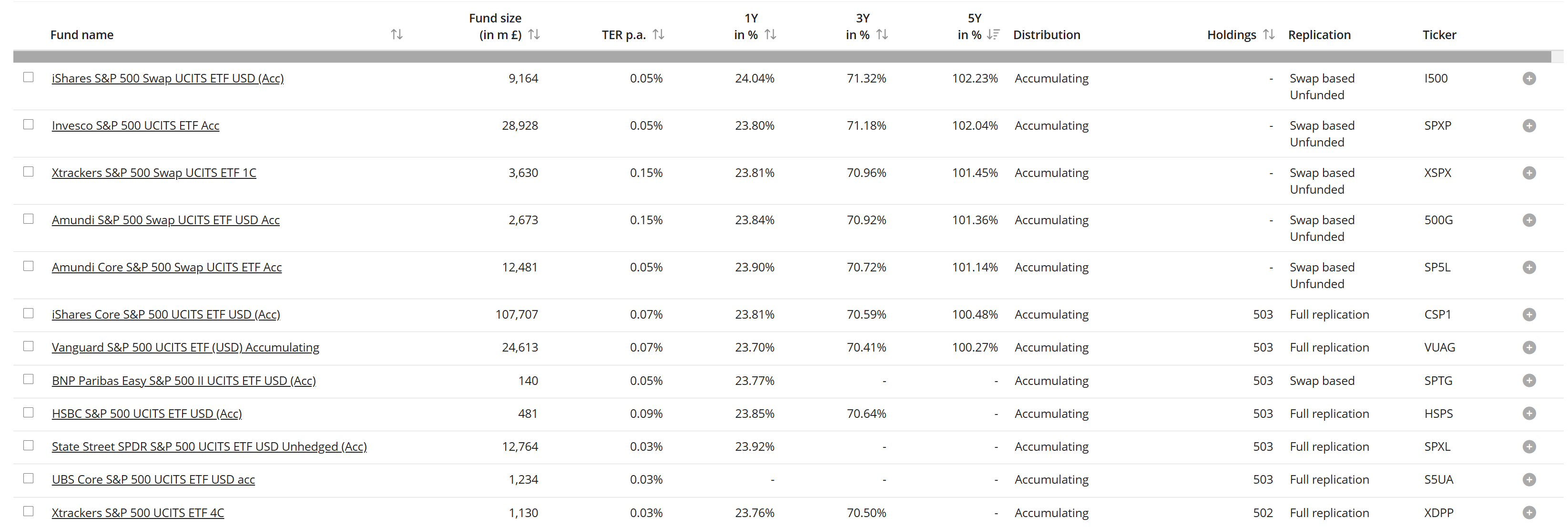This screenshot has width=1568, height=529.
Task: Open Xtrackers S&P 500 UCITS ETF 4C link
Action: coord(138,513)
